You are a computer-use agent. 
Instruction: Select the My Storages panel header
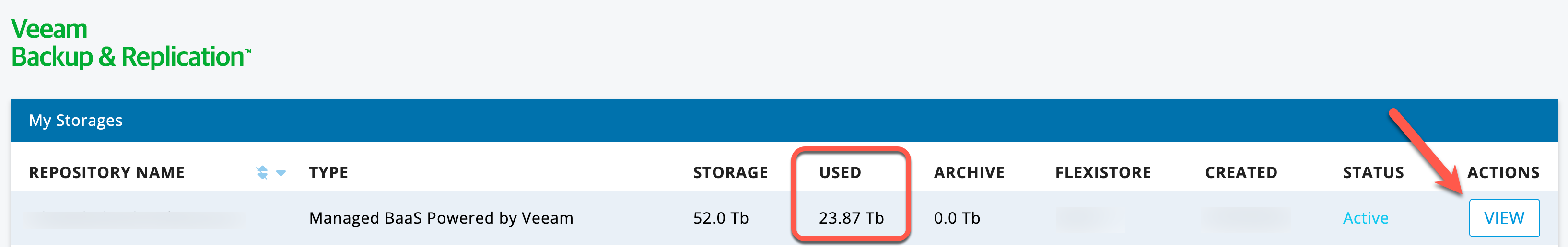[784, 121]
